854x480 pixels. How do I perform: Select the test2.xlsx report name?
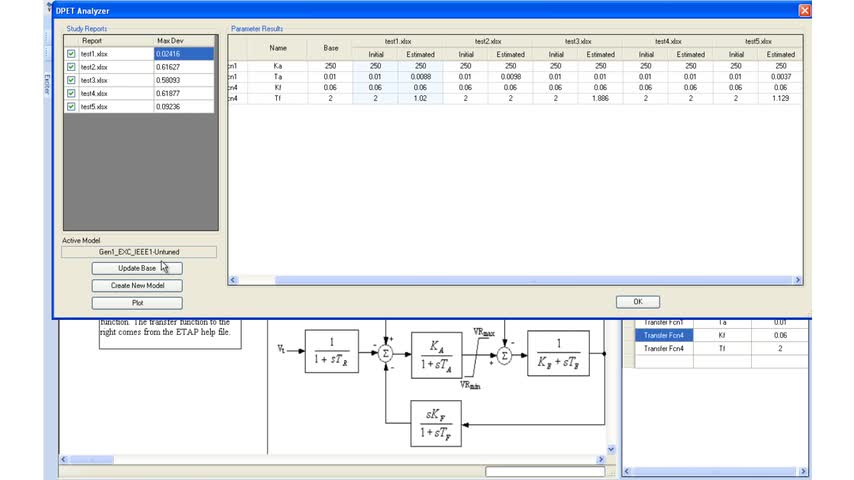(116, 67)
